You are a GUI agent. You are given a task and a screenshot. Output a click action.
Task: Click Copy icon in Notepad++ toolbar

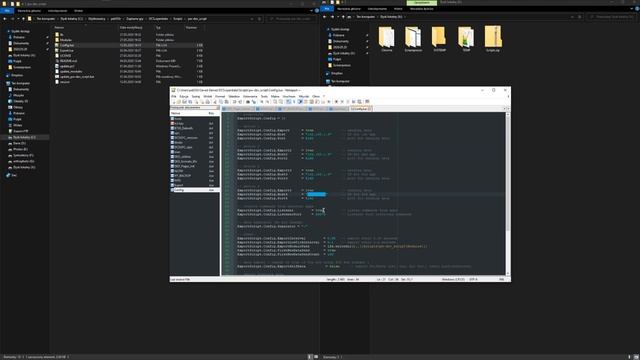(x=221, y=102)
